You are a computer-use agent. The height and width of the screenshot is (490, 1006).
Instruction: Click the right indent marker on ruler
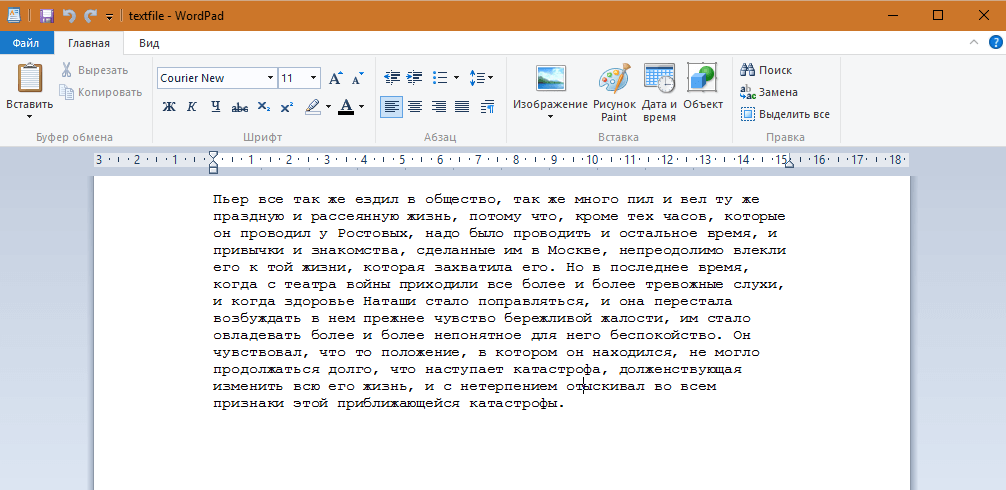point(789,164)
